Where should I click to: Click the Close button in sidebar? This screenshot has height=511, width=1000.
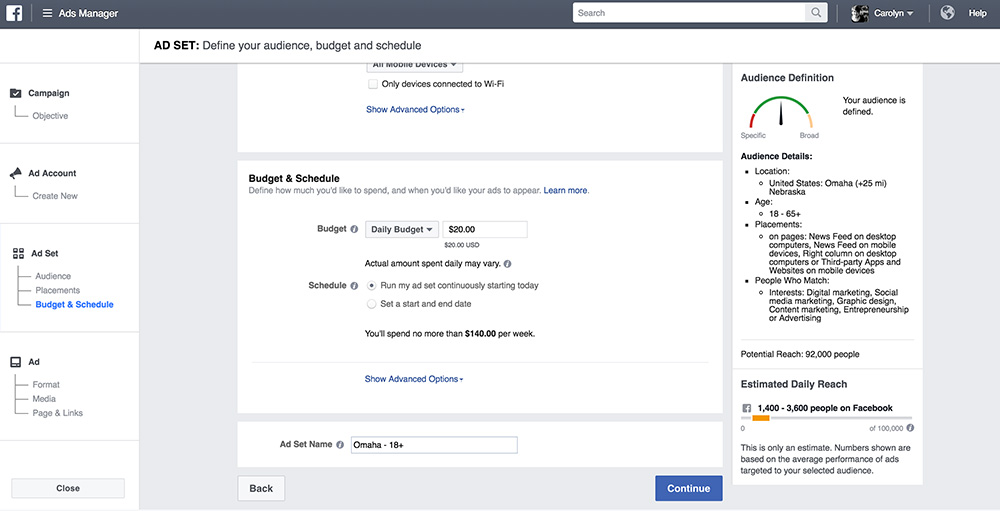[x=68, y=489]
